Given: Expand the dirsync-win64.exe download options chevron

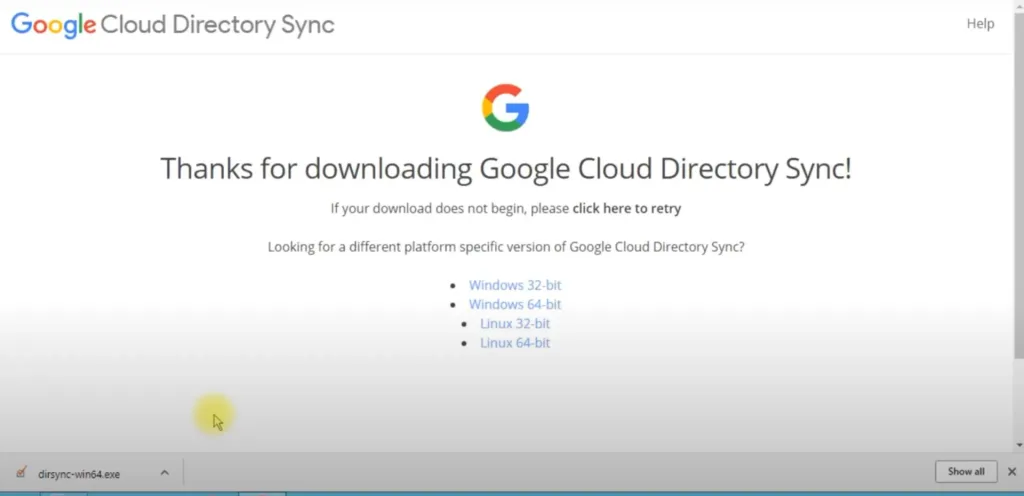Looking at the screenshot, I should (x=164, y=473).
